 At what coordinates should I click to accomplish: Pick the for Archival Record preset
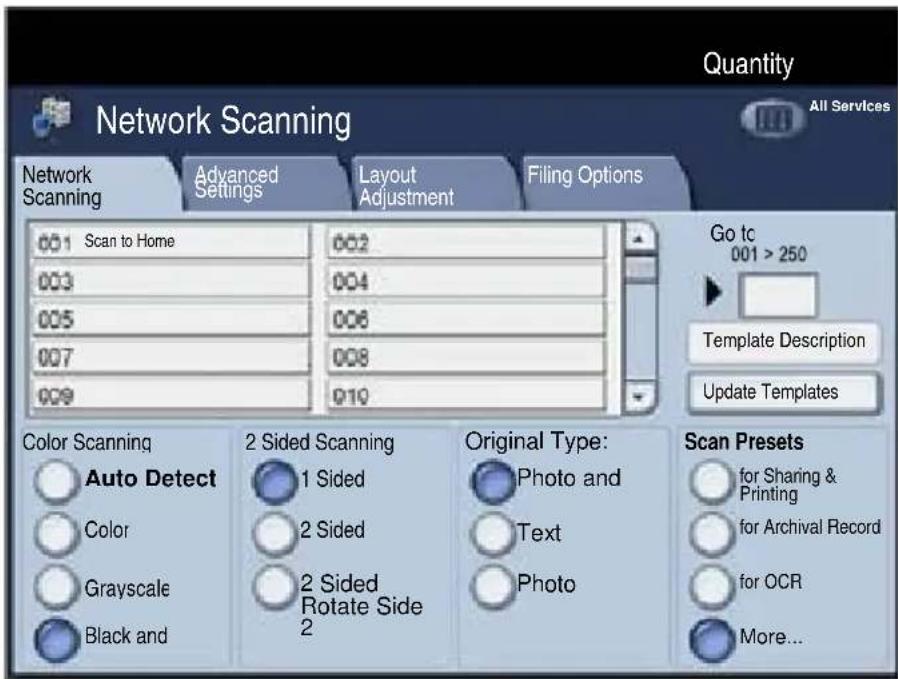pyautogui.click(x=711, y=534)
